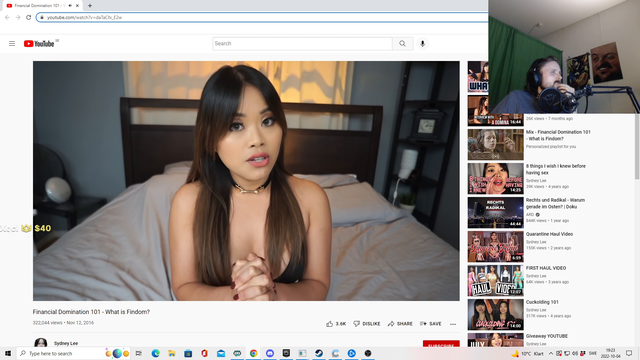Open a new browser tab with plus

90,6
